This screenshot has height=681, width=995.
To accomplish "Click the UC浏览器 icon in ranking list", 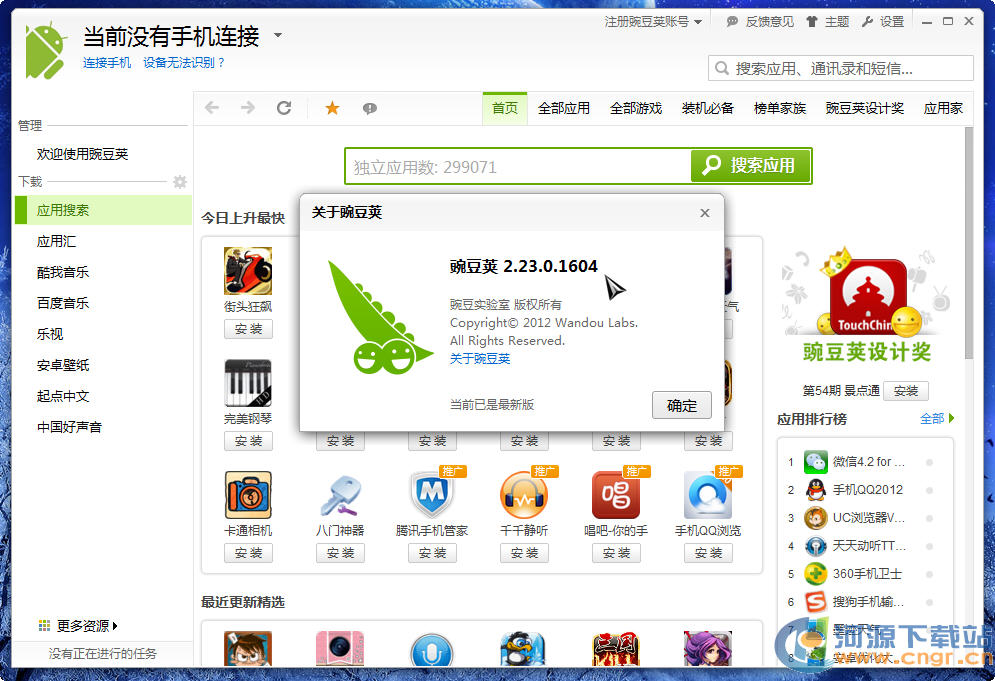I will [x=815, y=518].
